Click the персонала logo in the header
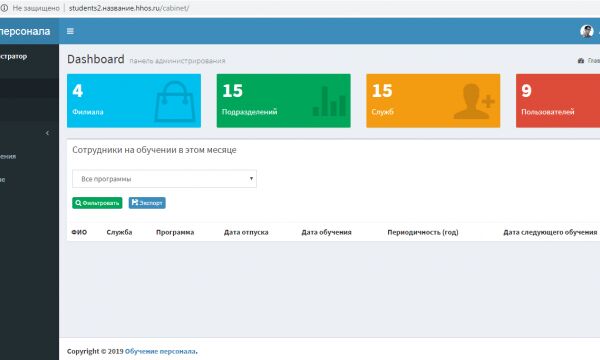The height and width of the screenshot is (360, 600). pos(25,31)
